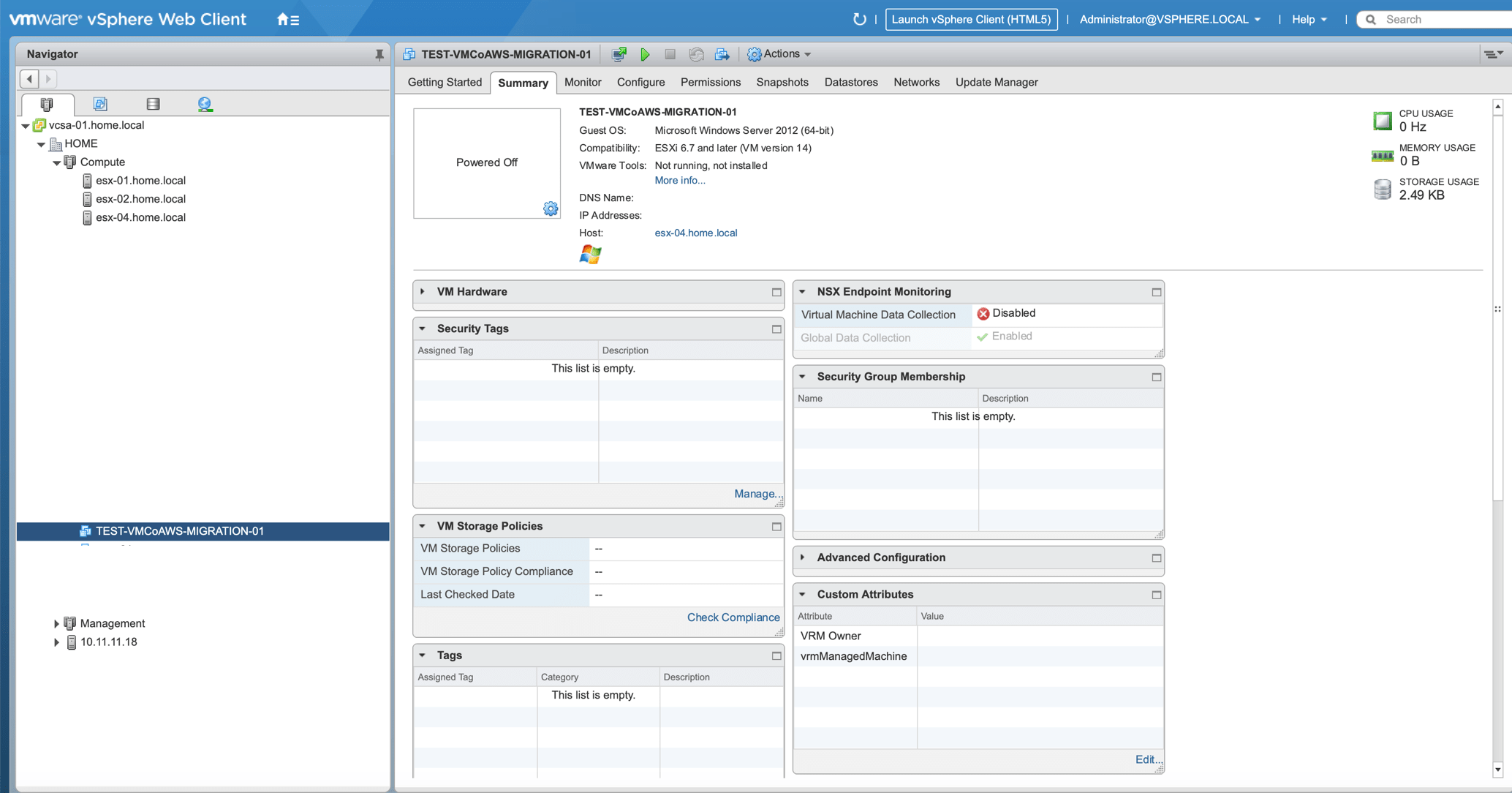Image resolution: width=1512 pixels, height=793 pixels.
Task: Expand the VM Hardware panel
Action: pos(423,292)
